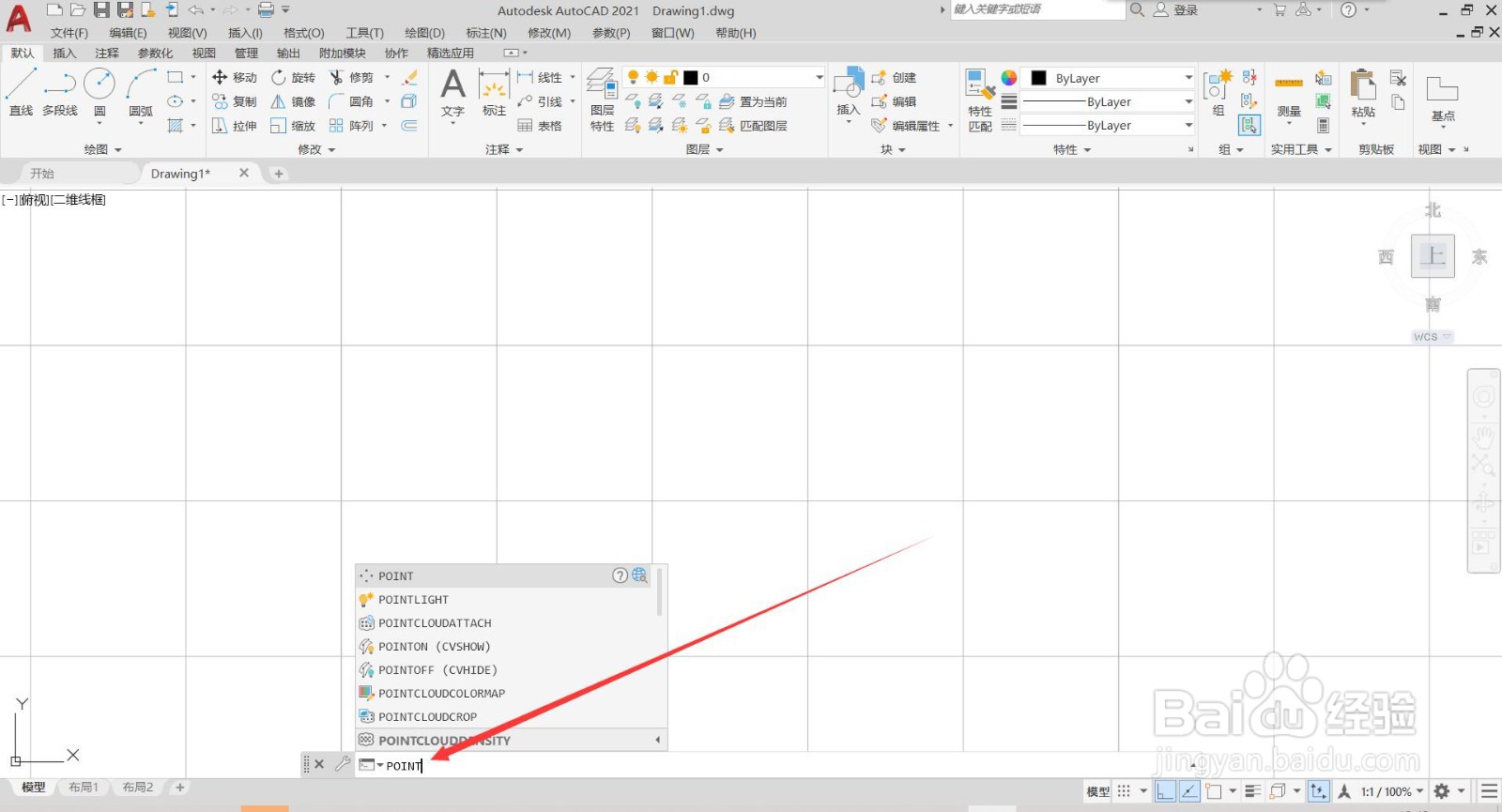Image resolution: width=1502 pixels, height=812 pixels.
Task: Click the command line input field
Action: 770,765
